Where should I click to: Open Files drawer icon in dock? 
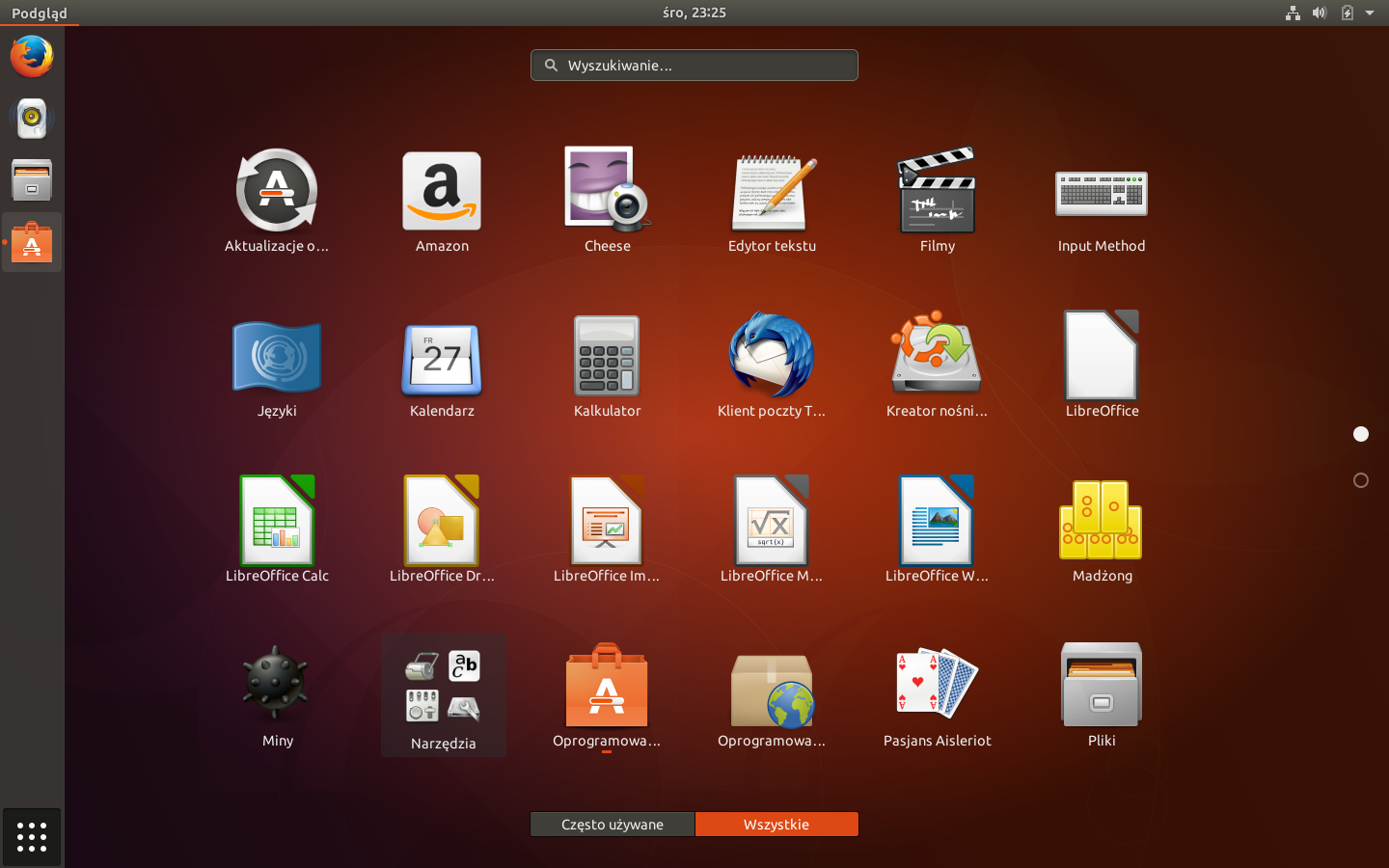pyautogui.click(x=32, y=179)
